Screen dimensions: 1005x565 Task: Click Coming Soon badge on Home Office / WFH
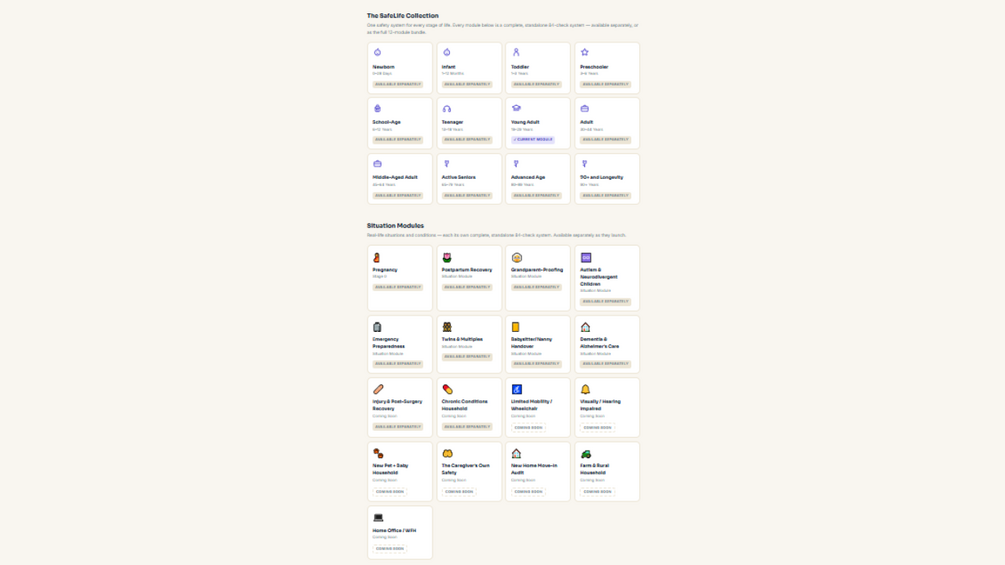click(390, 548)
